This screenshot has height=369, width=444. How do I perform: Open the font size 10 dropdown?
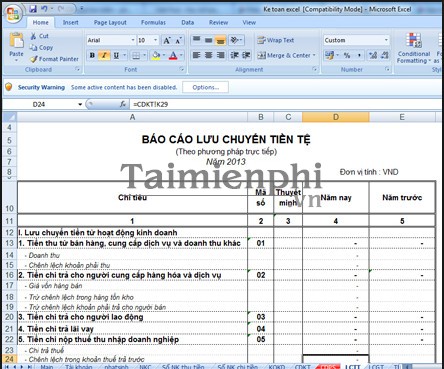pos(156,40)
